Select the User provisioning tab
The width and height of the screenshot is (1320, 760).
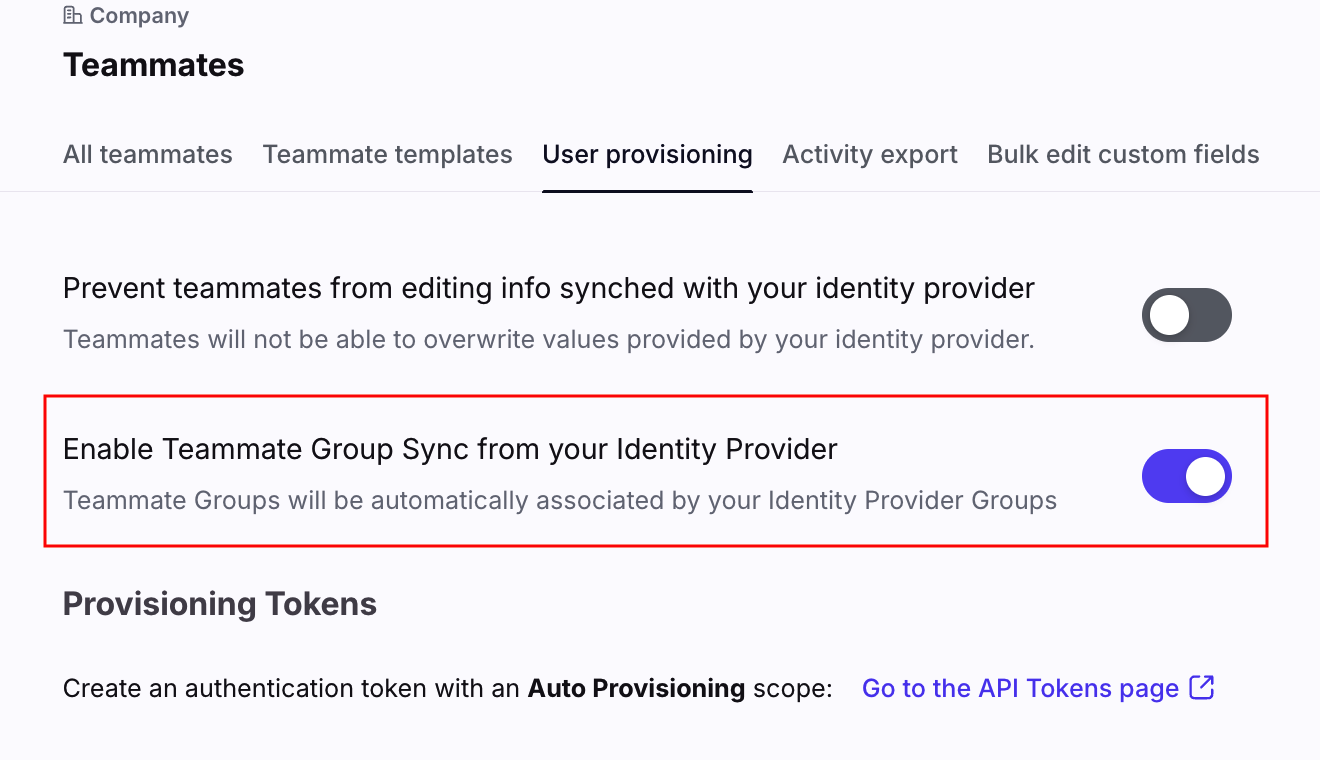pyautogui.click(x=647, y=155)
